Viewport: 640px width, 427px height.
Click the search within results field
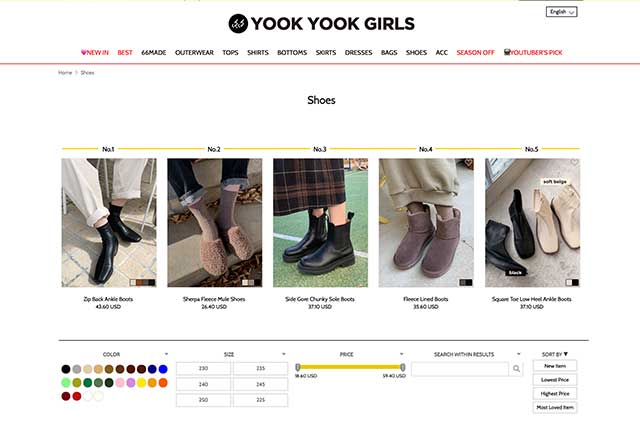460,369
